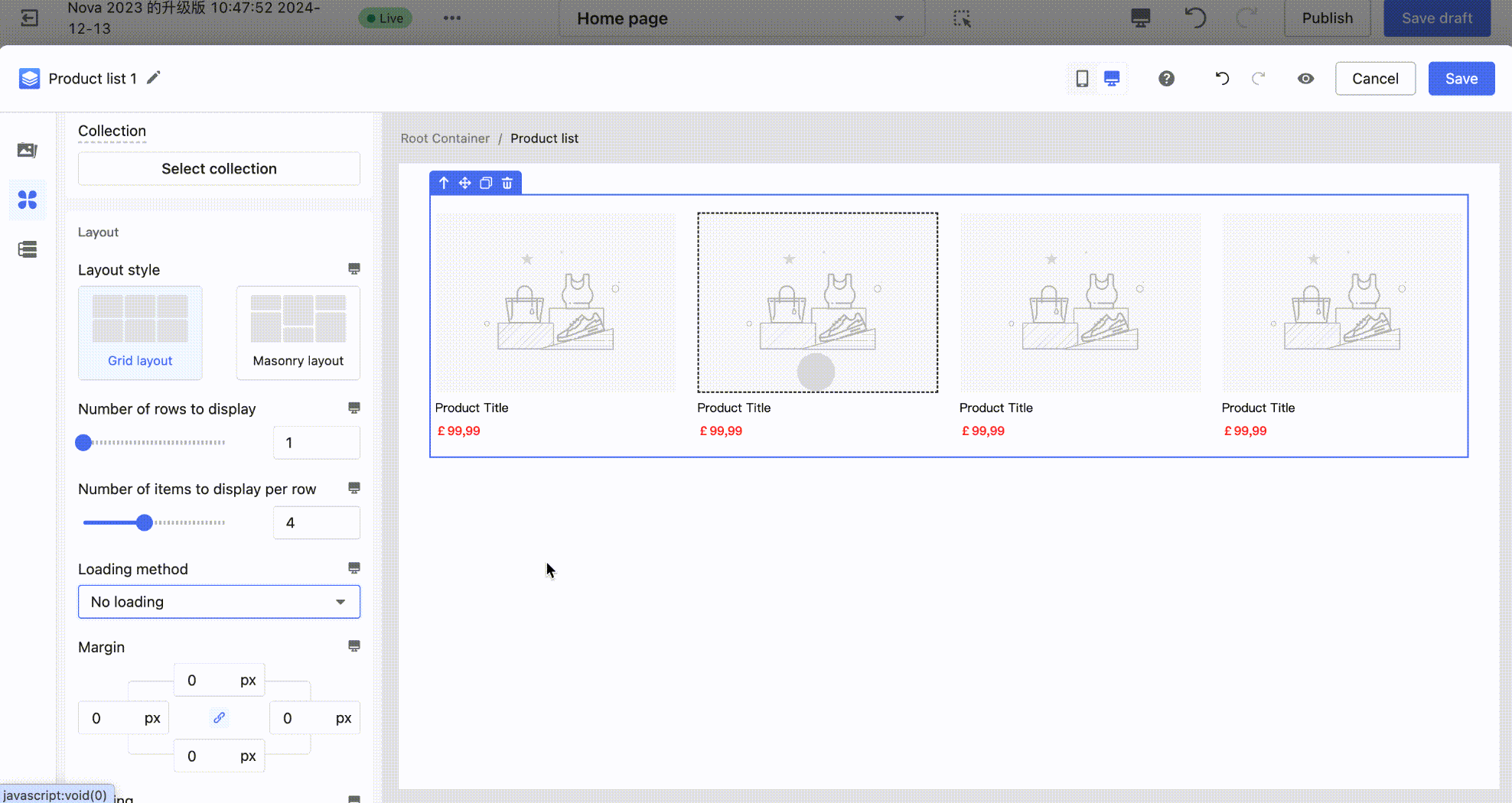Select parent container using up arrow icon

coord(444,183)
